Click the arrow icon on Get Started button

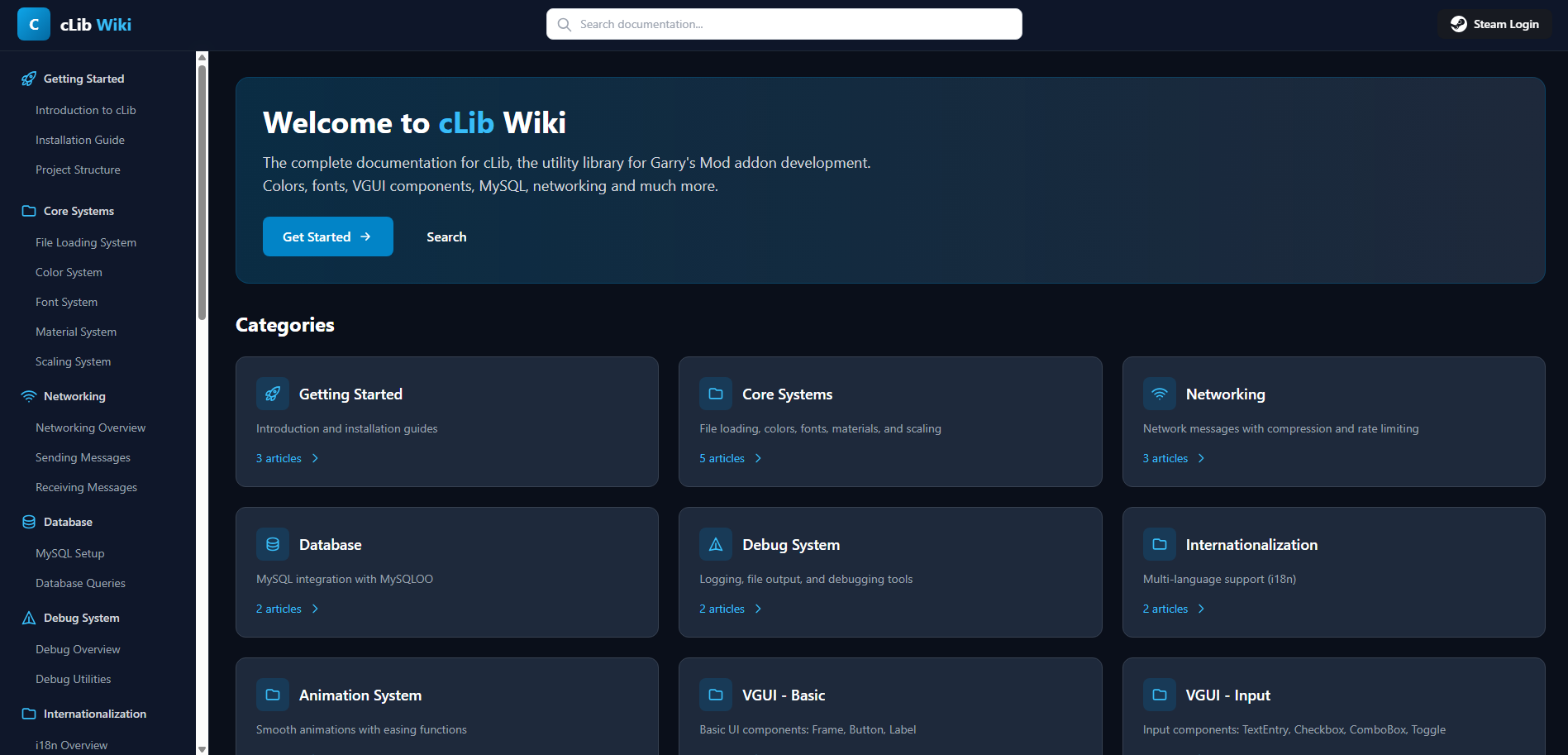point(365,237)
